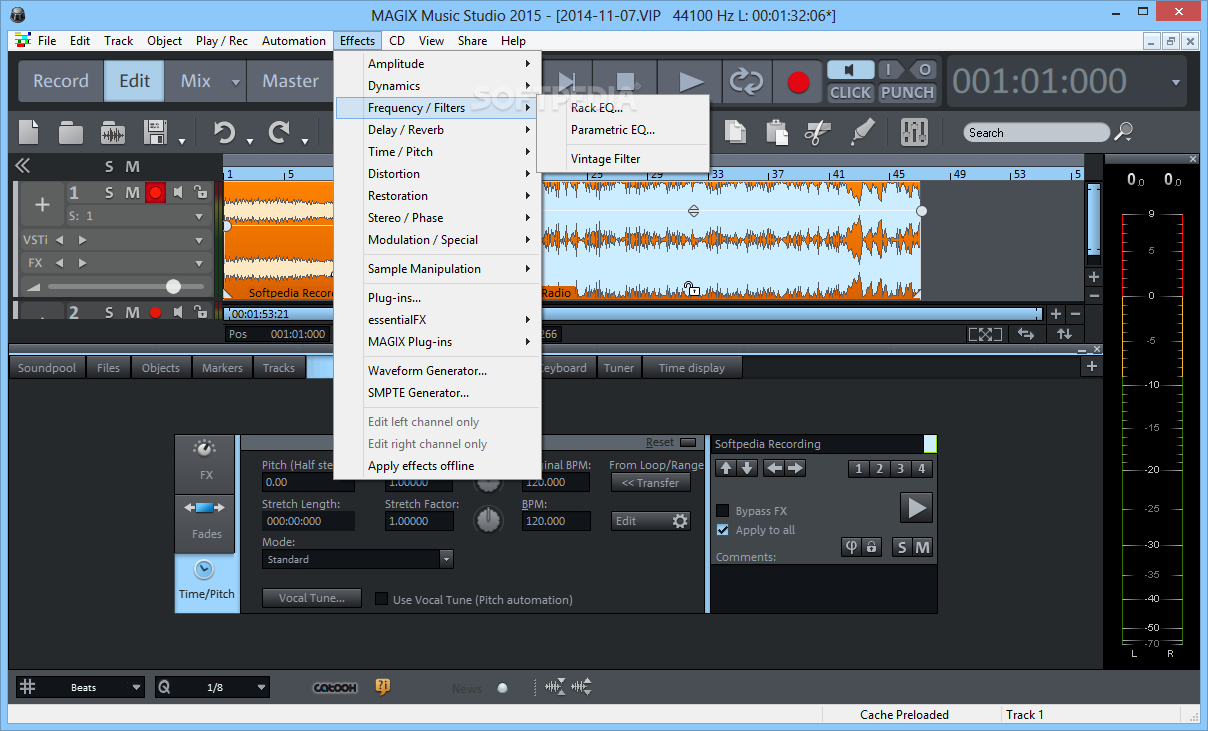Solo track 1 with its S button
Viewport: 1208px width, 731px height.
pyautogui.click(x=110, y=192)
